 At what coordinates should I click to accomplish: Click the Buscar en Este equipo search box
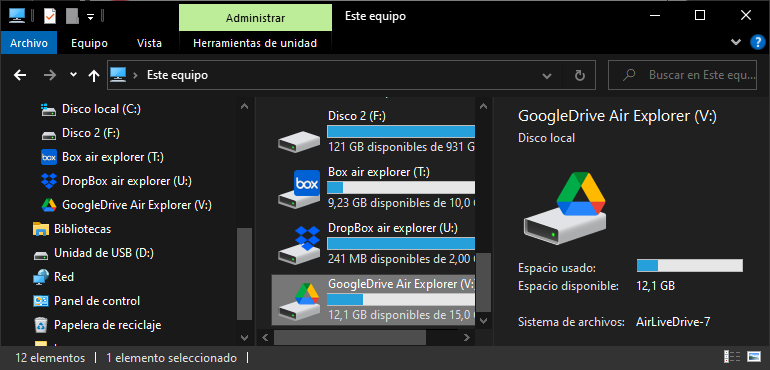coord(682,75)
